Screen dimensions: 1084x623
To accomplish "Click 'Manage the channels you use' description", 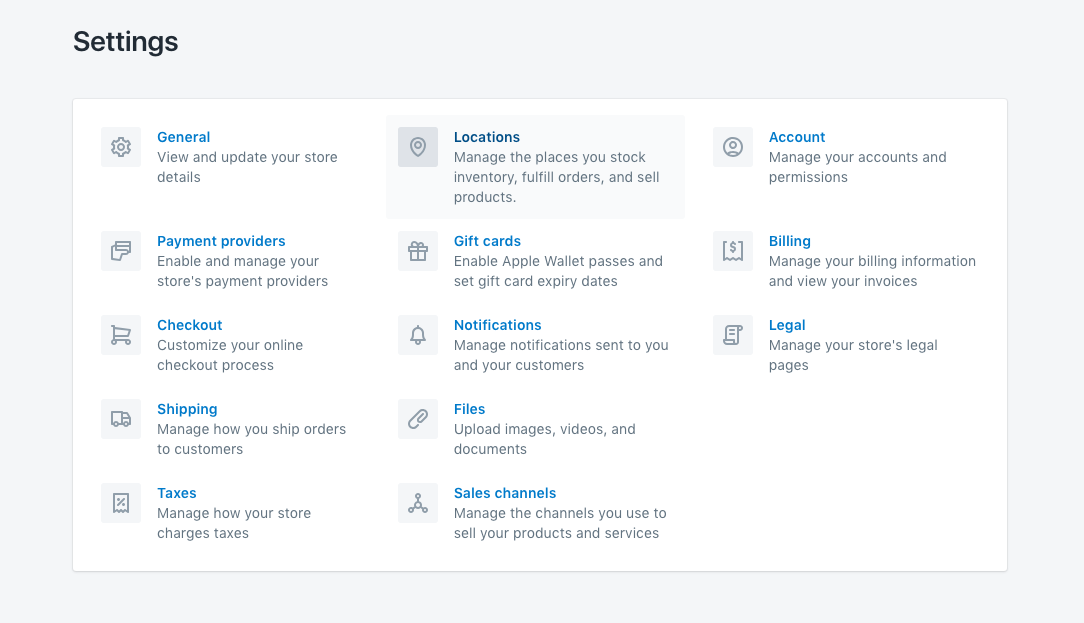I will [x=560, y=523].
